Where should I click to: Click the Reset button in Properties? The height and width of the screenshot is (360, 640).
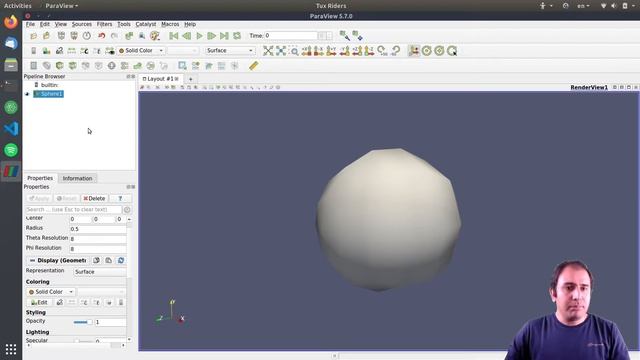(x=67, y=198)
